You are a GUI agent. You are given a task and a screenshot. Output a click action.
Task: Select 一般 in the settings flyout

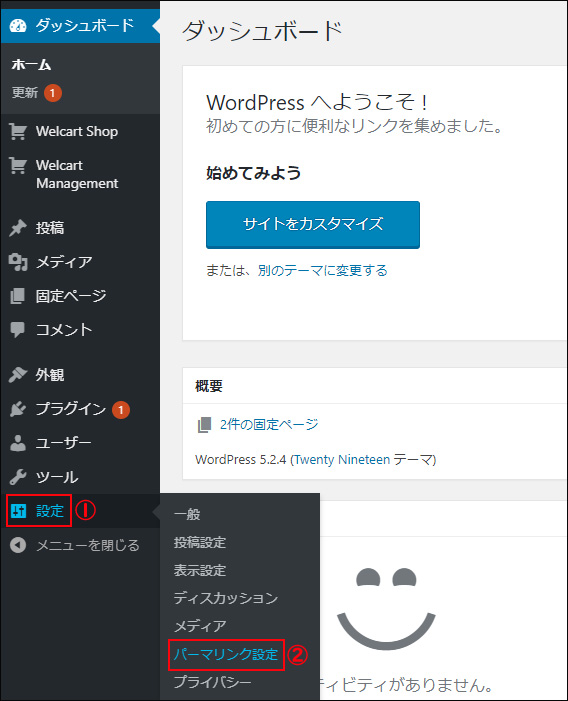187,515
